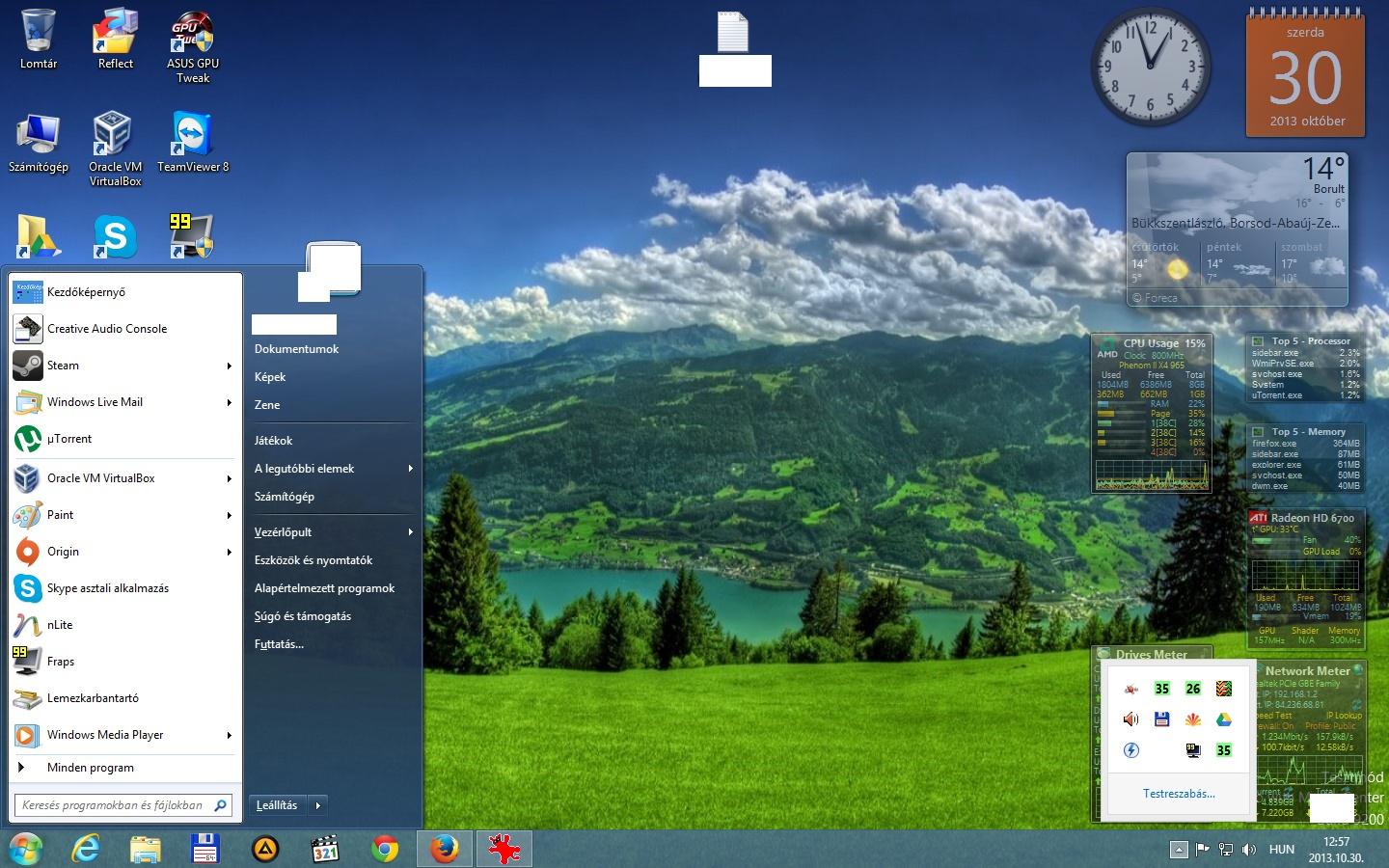Viewport: 1389px width, 868px height.
Task: Click the blue lightning bolt tray popup icon
Action: [1131, 750]
